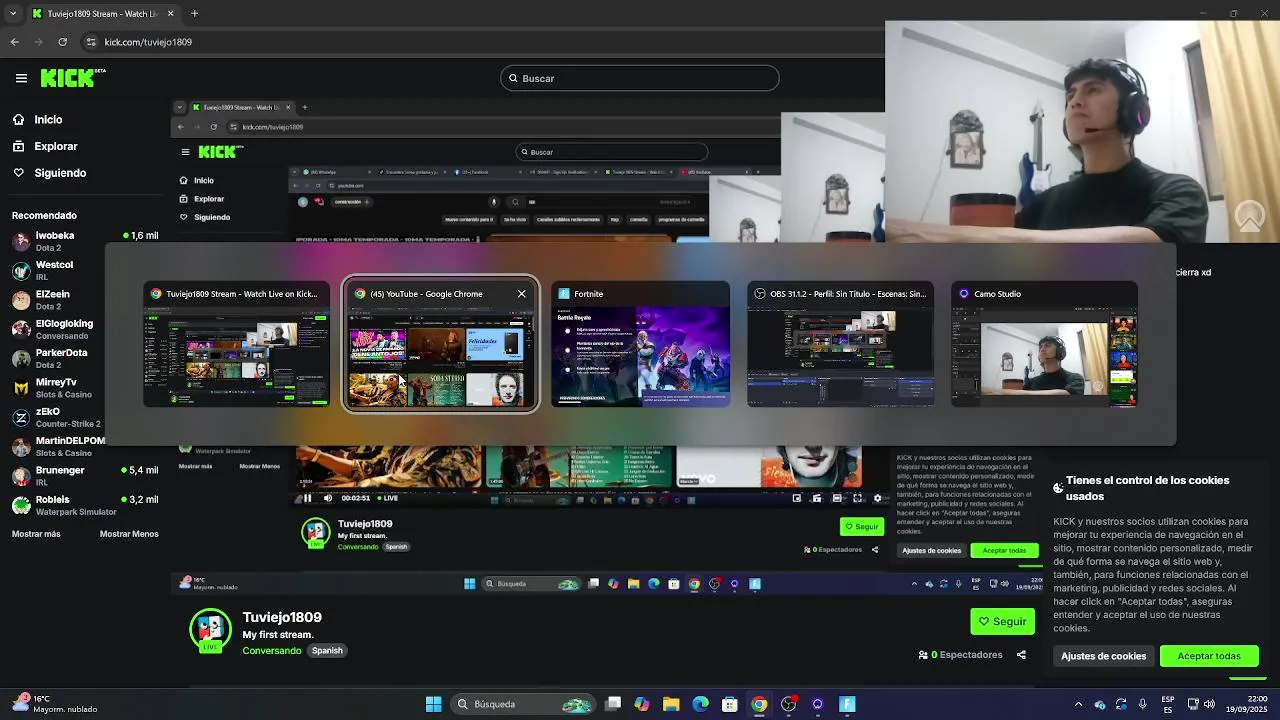The image size is (1280, 720).
Task: Click the kick.com/tuviejo1809 address bar
Action: 148,42
